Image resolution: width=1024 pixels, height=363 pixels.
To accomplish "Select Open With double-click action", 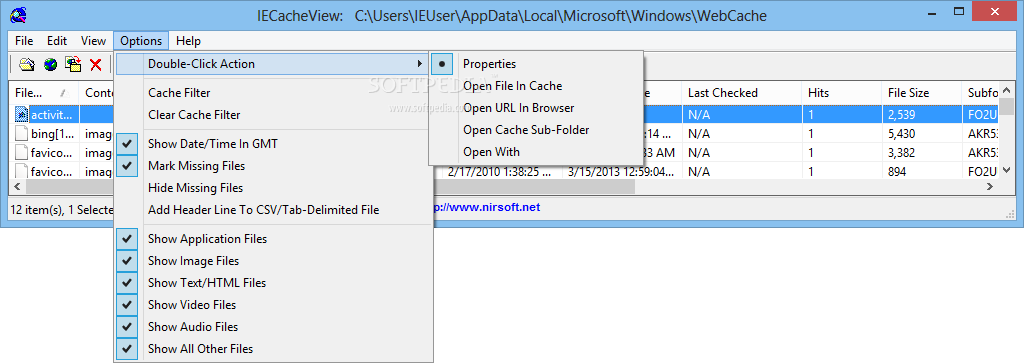I will pyautogui.click(x=536, y=152).
